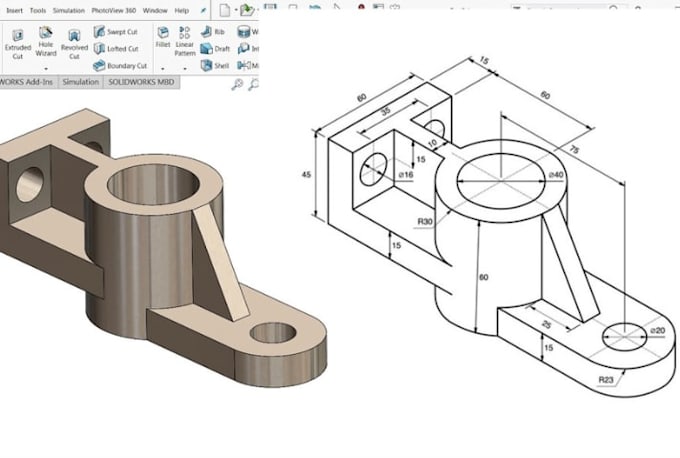This screenshot has width=680, height=458.
Task: Click the R23 radius dimension label
Action: [606, 380]
